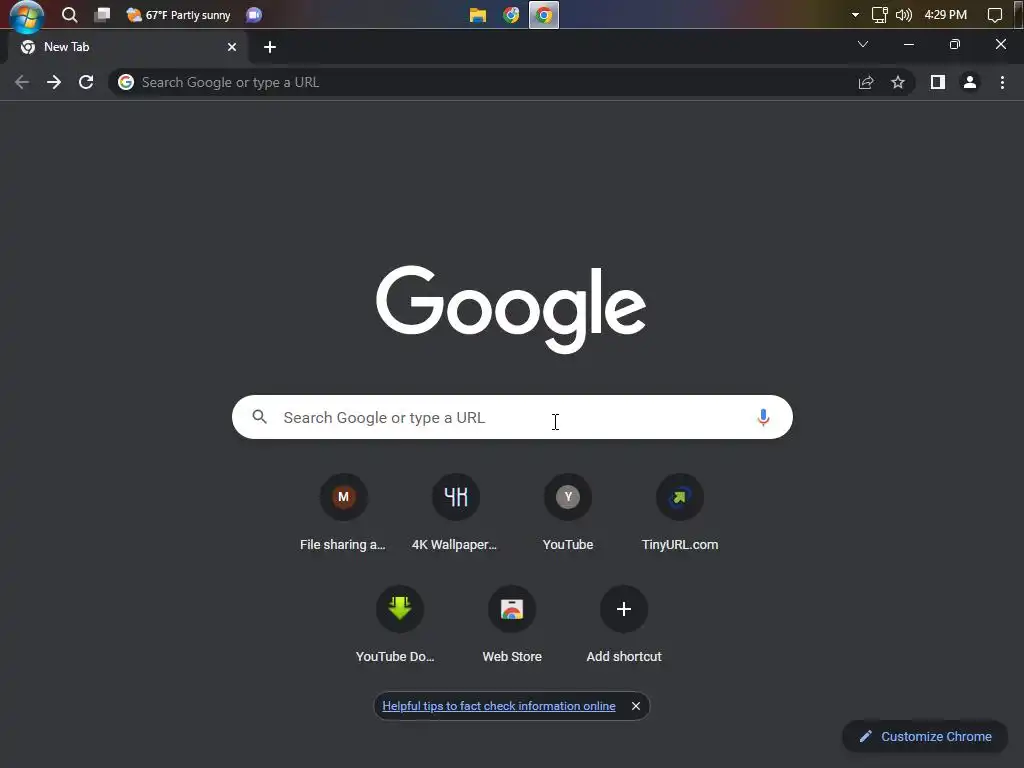Show hidden system tray icons
Viewport: 1024px width, 768px height.
point(855,15)
